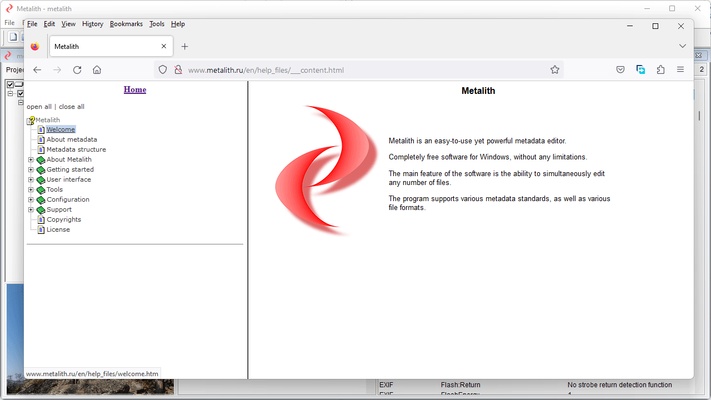Open the extensions puzzle-piece menu
The image size is (711, 400).
(x=661, y=70)
